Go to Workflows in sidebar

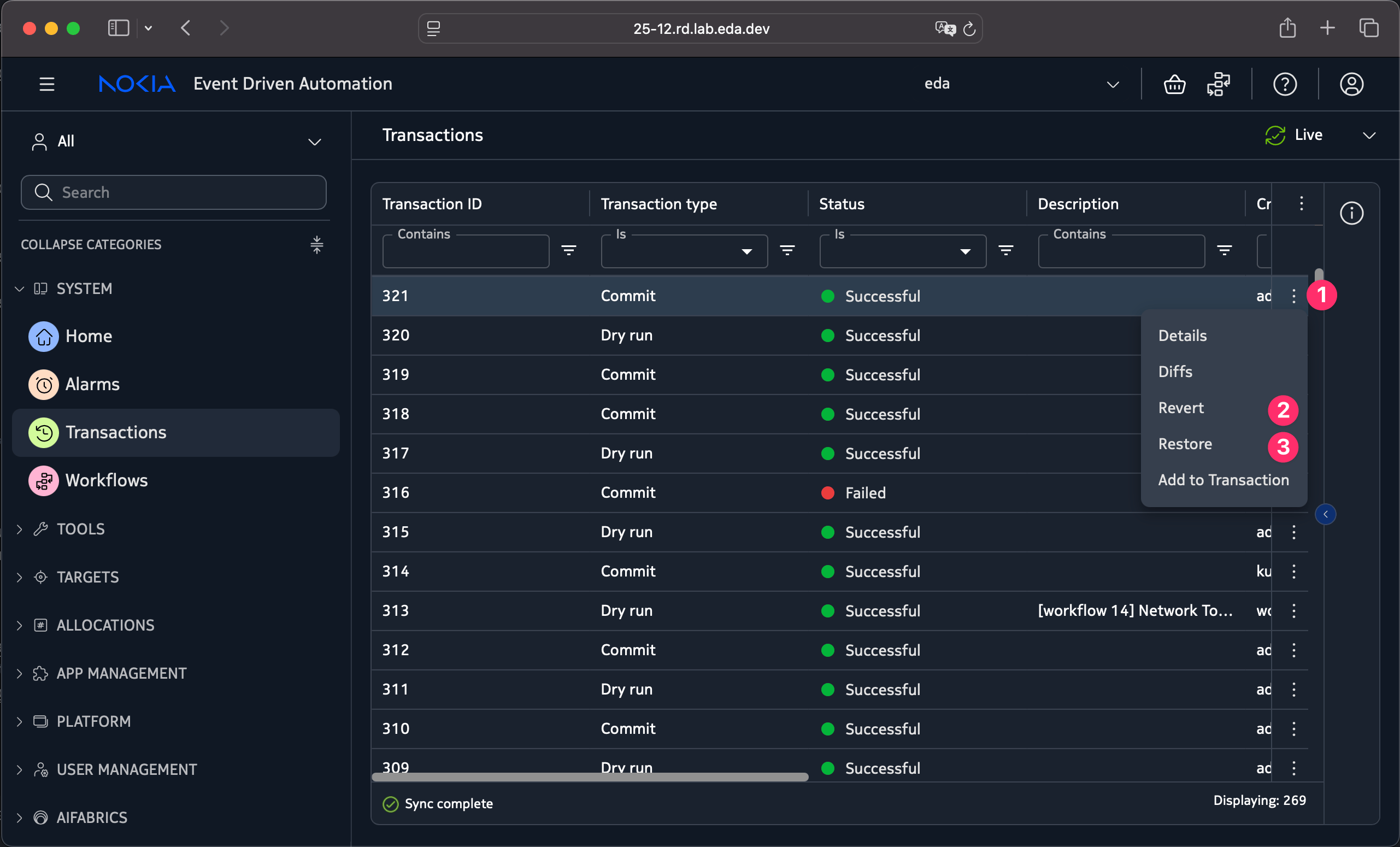[x=106, y=480]
